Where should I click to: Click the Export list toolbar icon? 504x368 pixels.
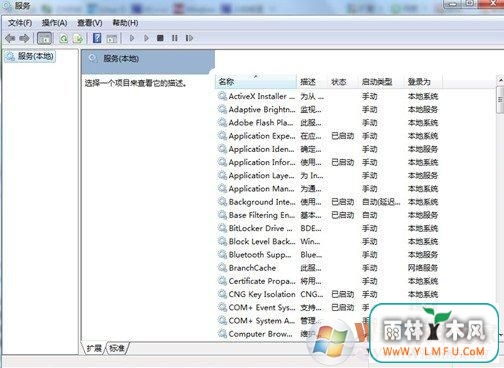78,39
